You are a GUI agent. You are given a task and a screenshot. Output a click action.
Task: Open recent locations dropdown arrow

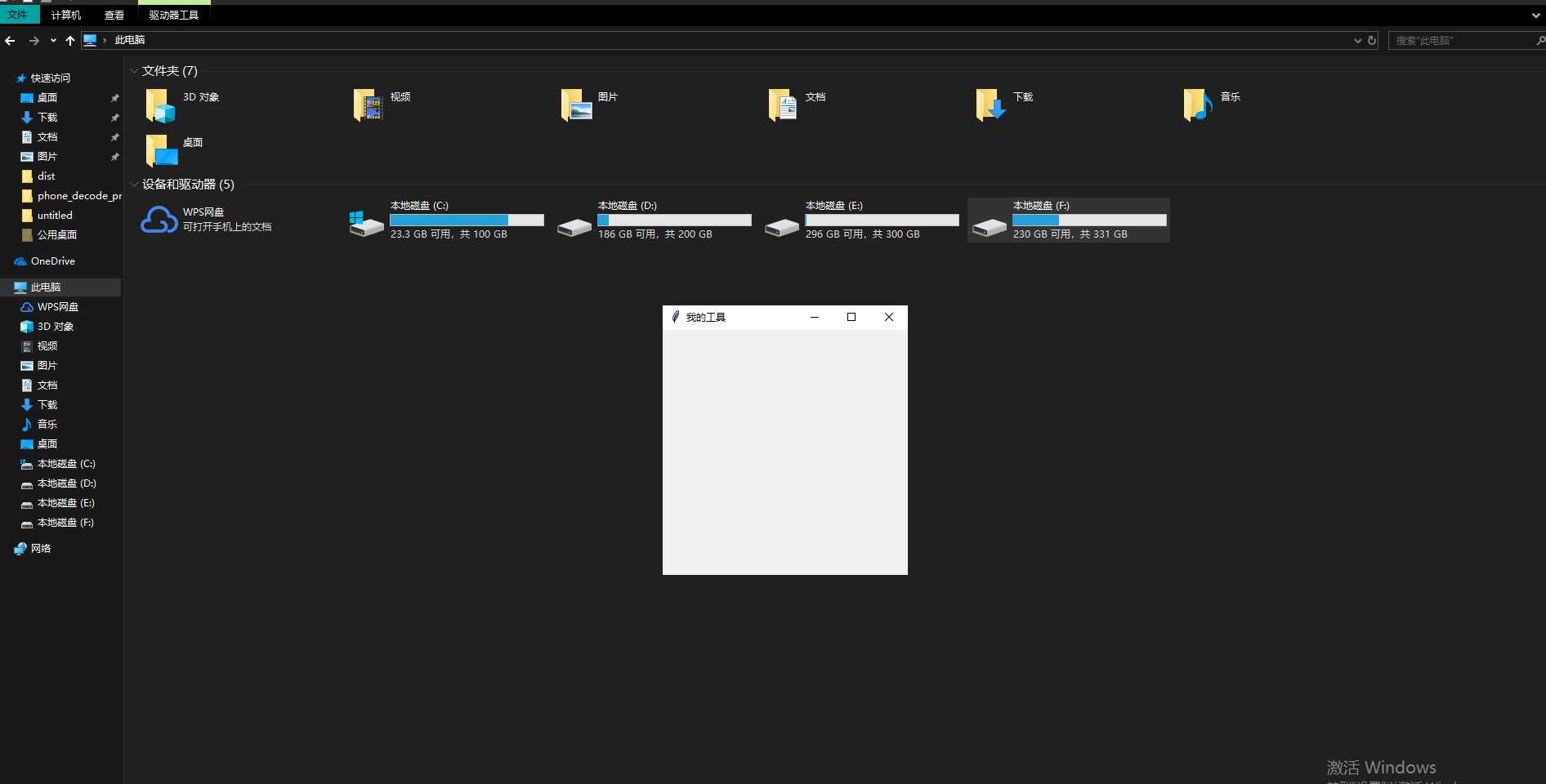pyautogui.click(x=53, y=40)
